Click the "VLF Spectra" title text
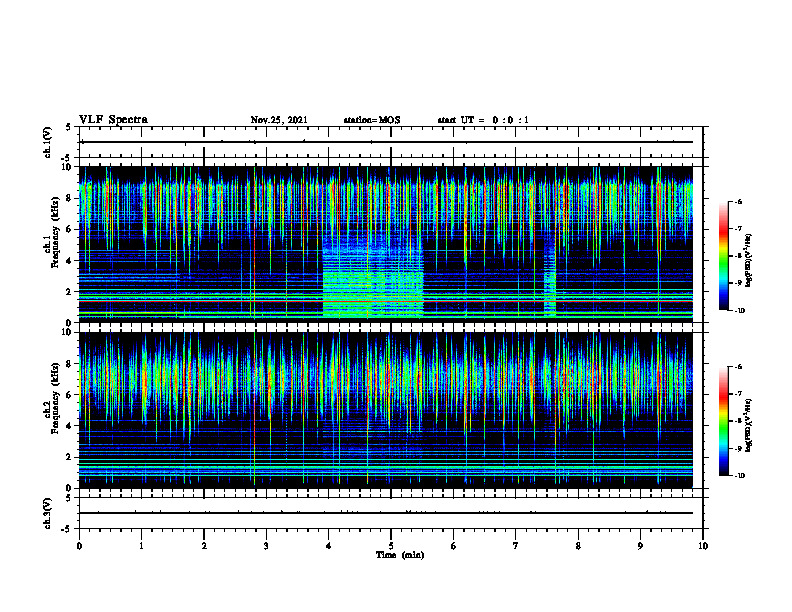Screen dimensions: 792x612 pos(113,120)
